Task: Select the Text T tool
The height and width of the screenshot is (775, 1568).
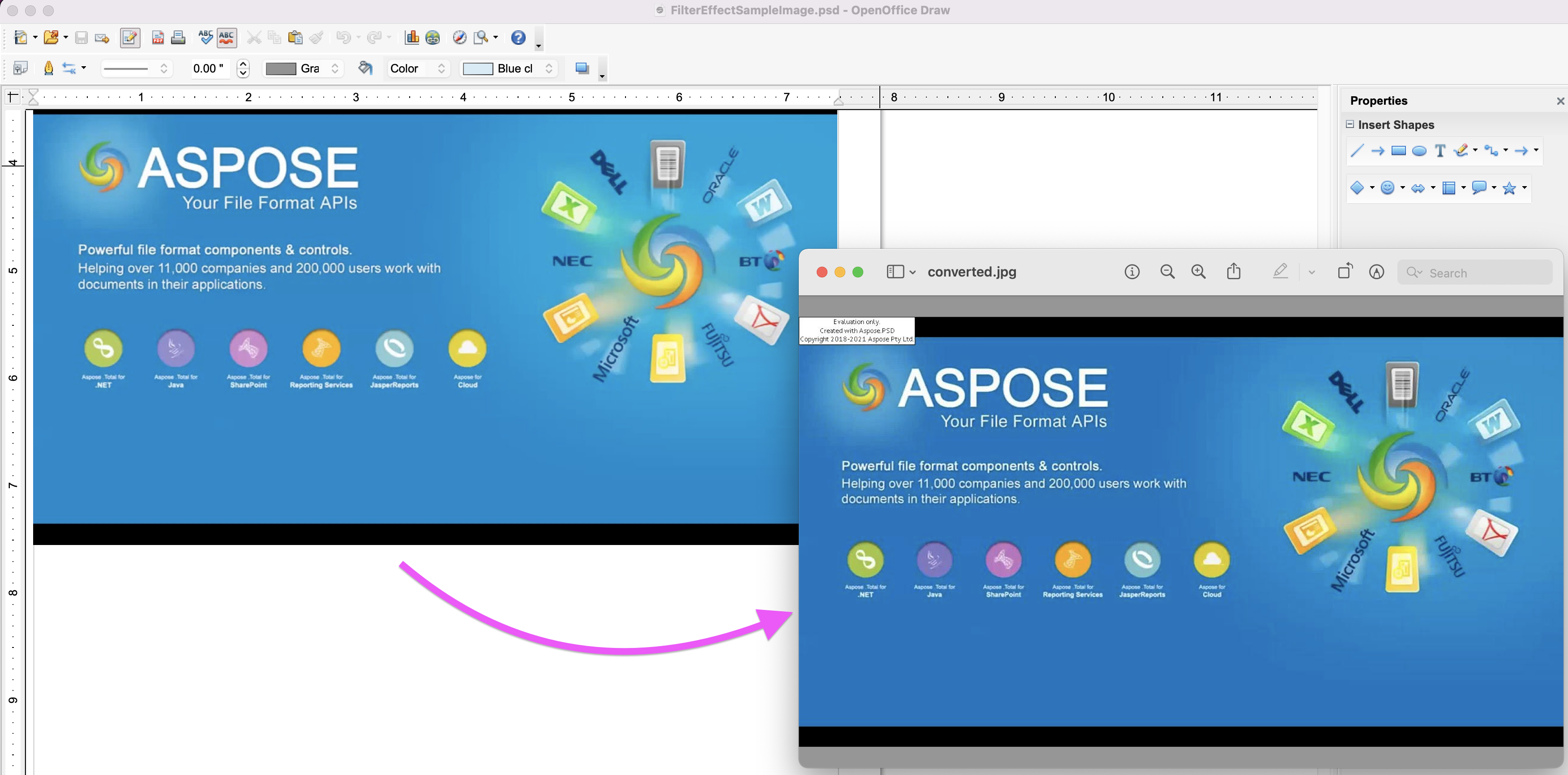Action: pos(1439,151)
